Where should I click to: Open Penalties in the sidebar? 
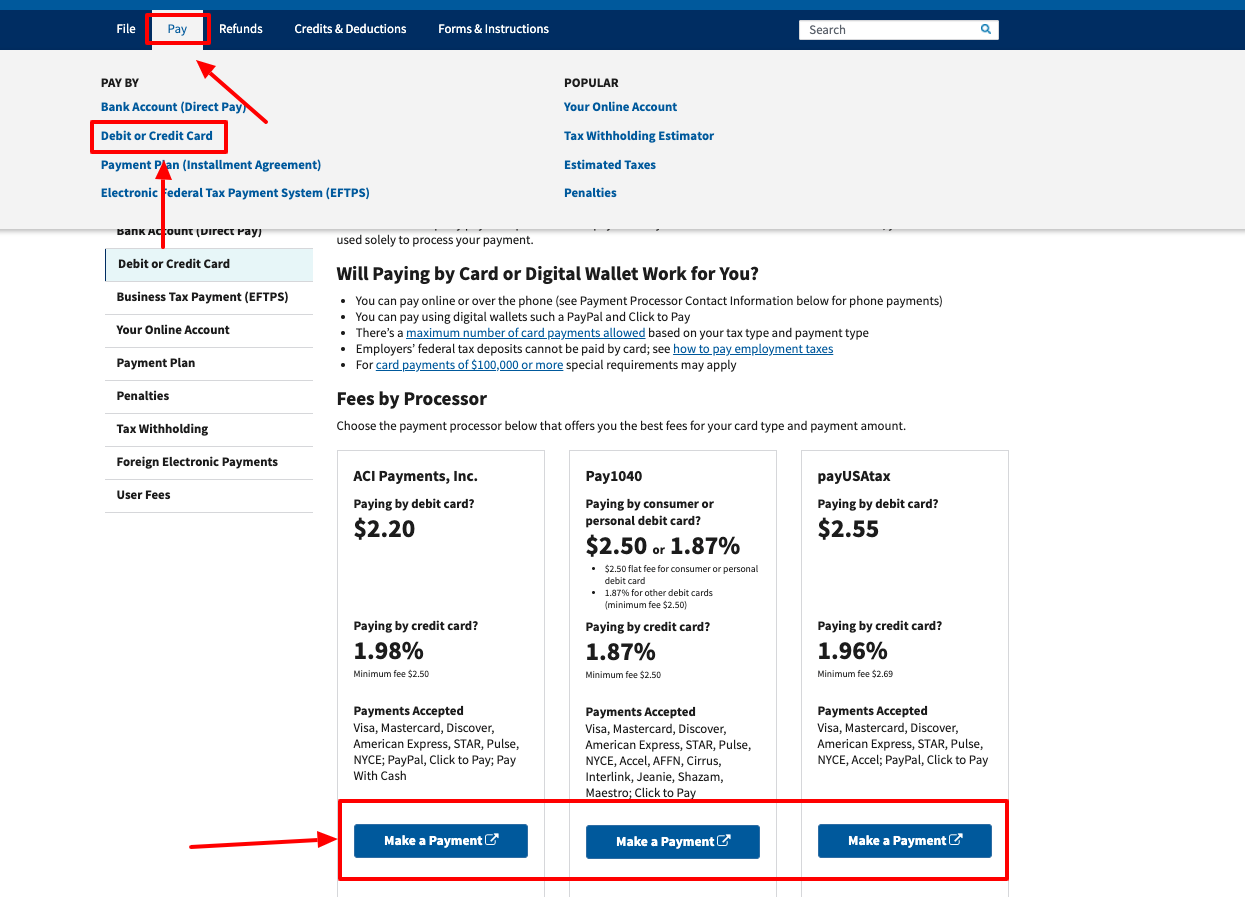(x=141, y=396)
